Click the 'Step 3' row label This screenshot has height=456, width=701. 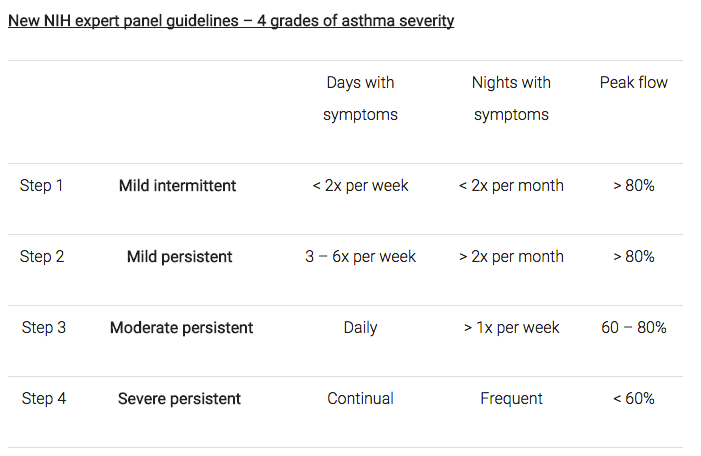[x=44, y=328]
